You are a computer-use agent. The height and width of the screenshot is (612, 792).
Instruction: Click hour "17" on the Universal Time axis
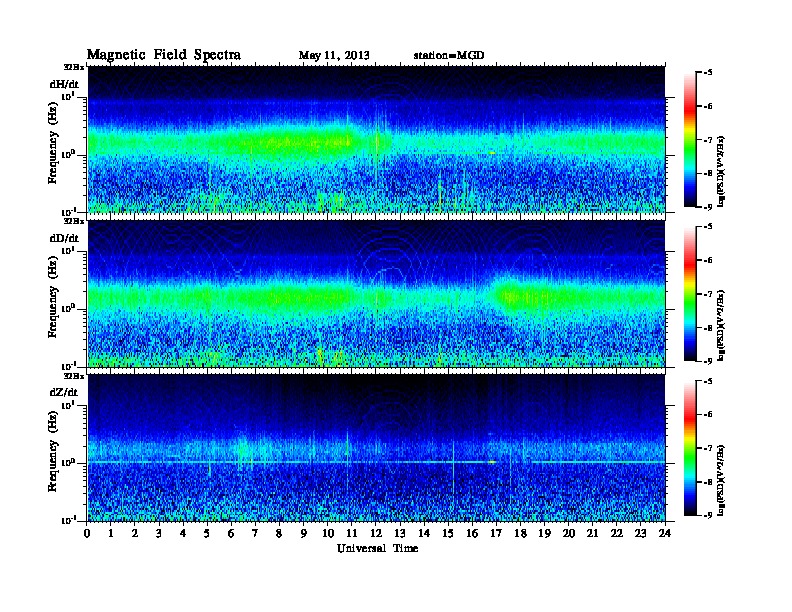pyautogui.click(x=496, y=533)
